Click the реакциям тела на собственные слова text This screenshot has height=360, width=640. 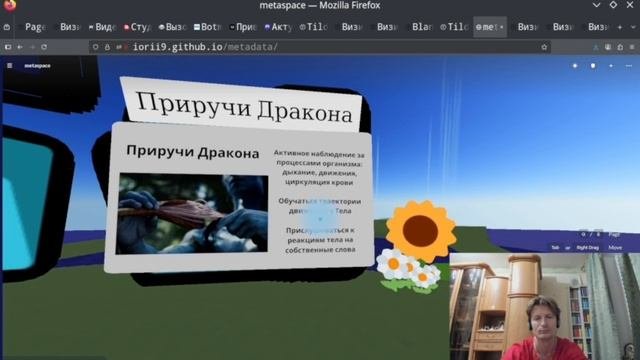click(320, 244)
